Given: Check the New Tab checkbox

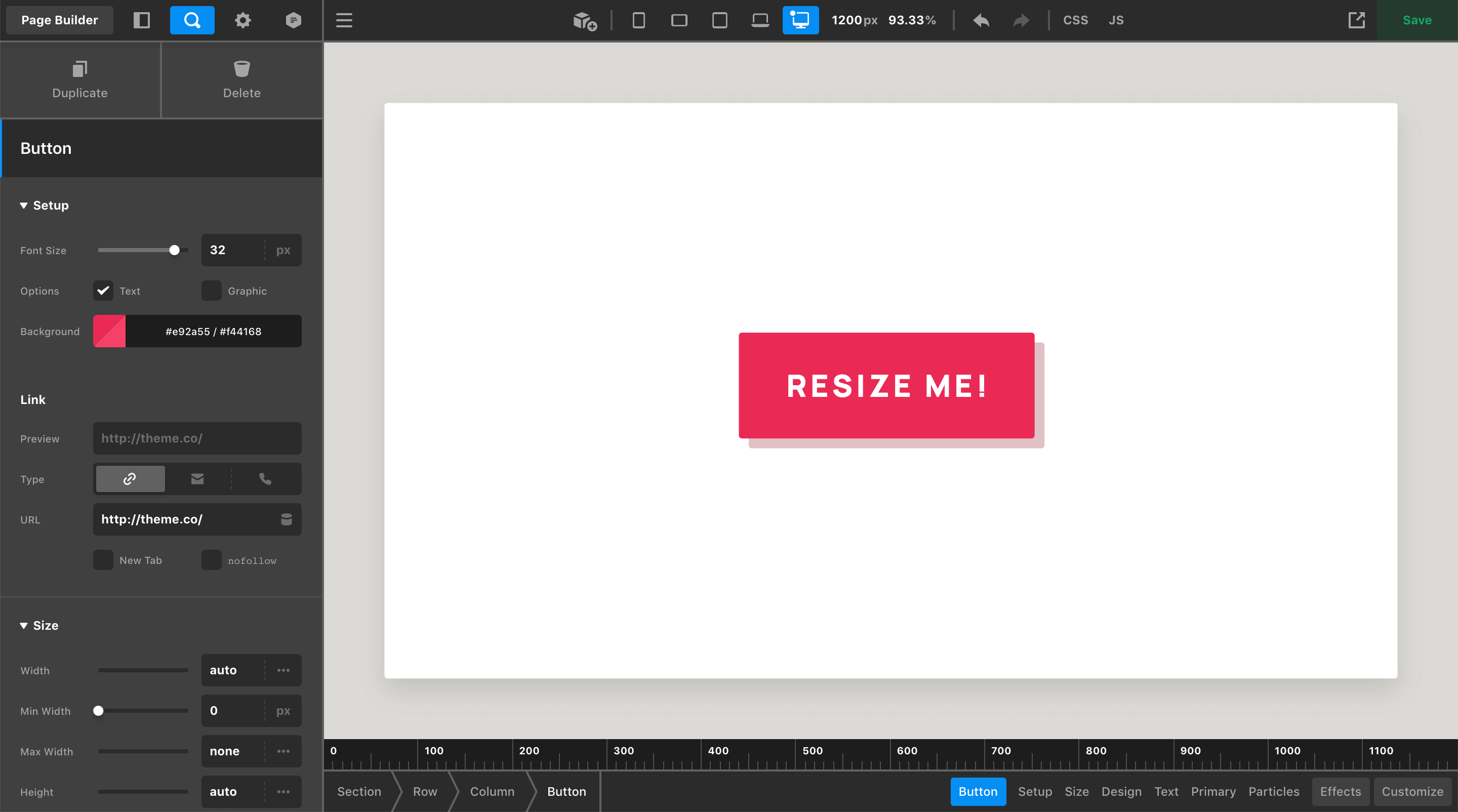Looking at the screenshot, I should pyautogui.click(x=103, y=560).
